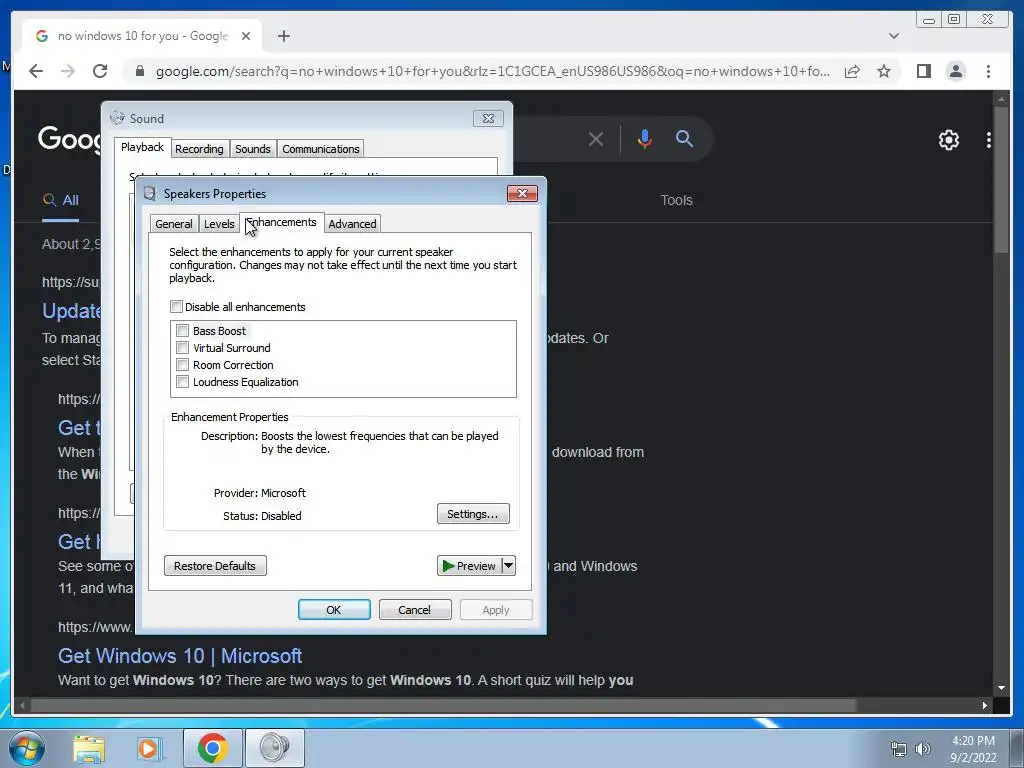Click Restore Defaults button
1024x768 pixels.
(215, 566)
